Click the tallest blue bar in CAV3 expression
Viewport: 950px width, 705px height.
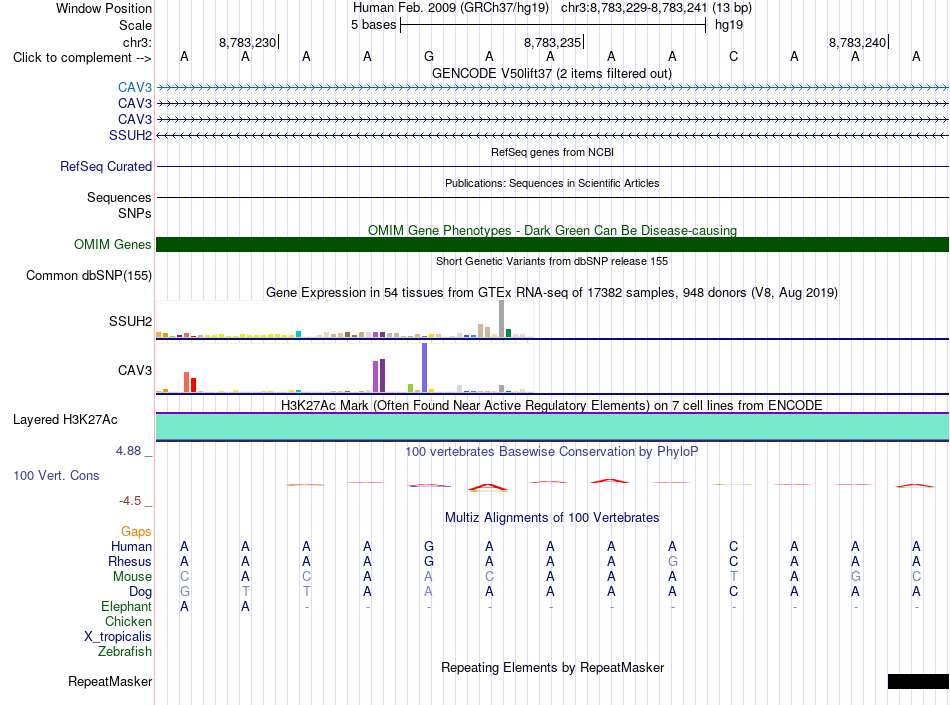[x=425, y=368]
